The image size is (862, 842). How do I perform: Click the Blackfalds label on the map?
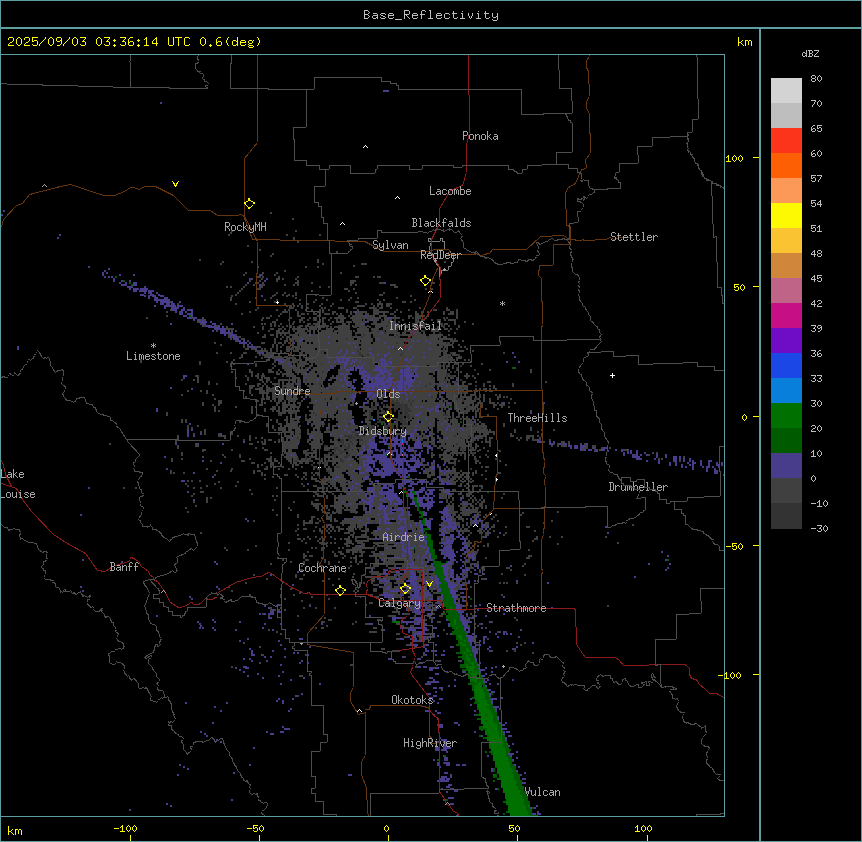tap(441, 223)
